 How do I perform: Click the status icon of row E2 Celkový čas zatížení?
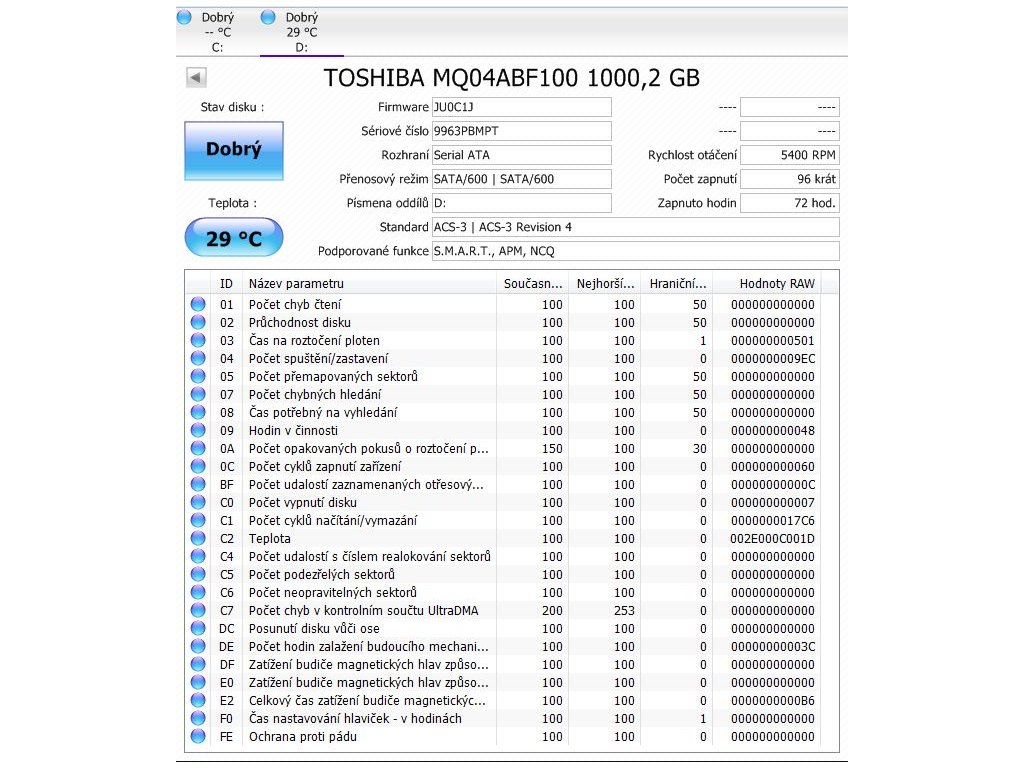point(198,701)
